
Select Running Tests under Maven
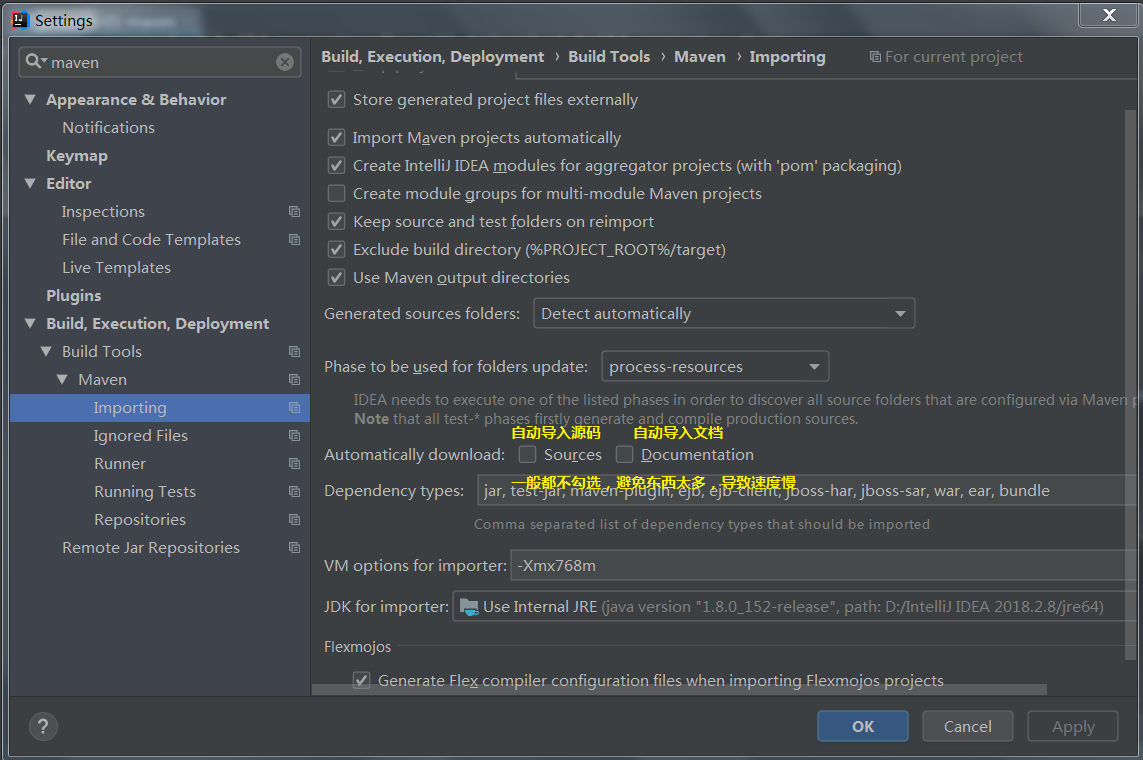point(145,492)
